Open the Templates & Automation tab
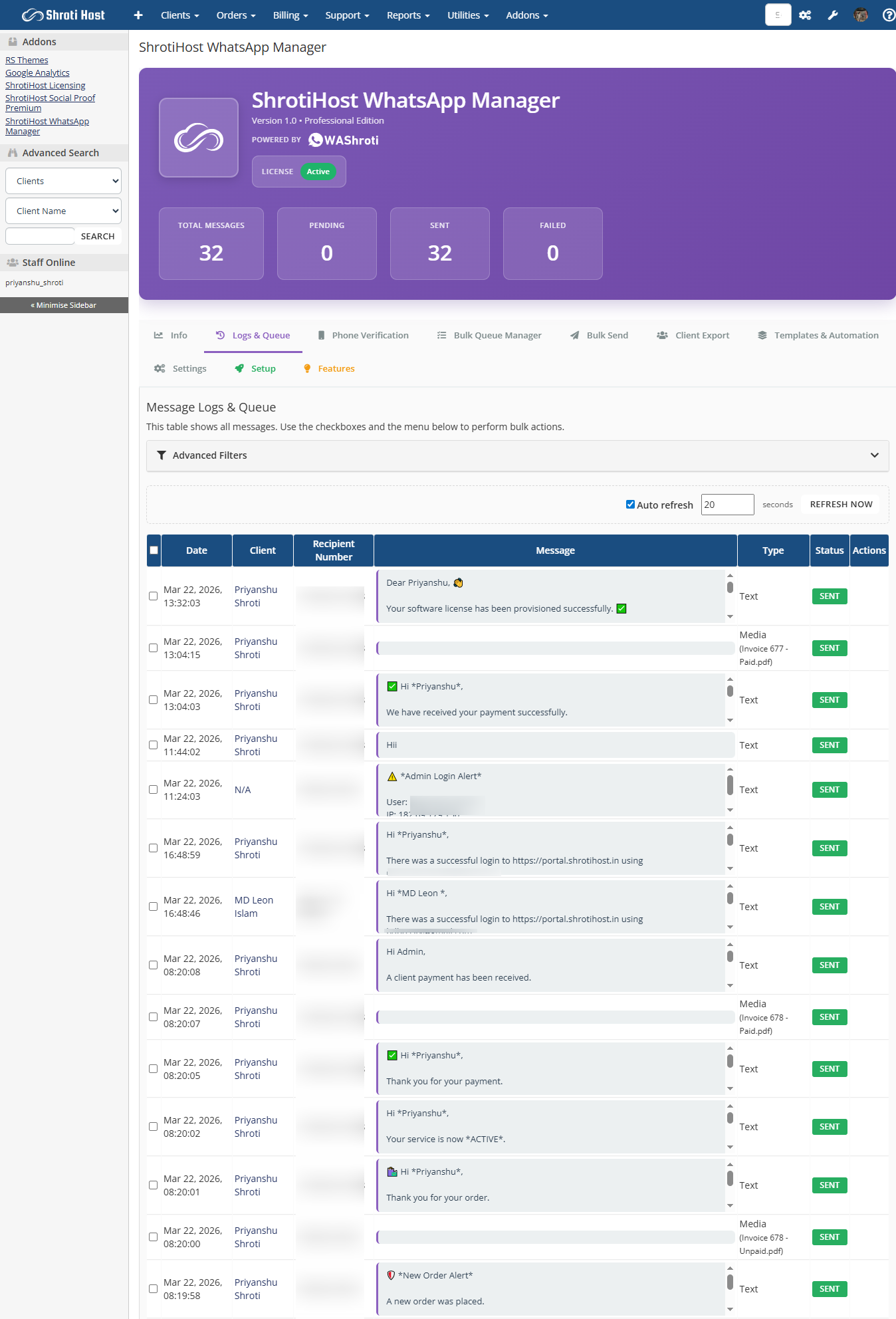 (x=818, y=335)
